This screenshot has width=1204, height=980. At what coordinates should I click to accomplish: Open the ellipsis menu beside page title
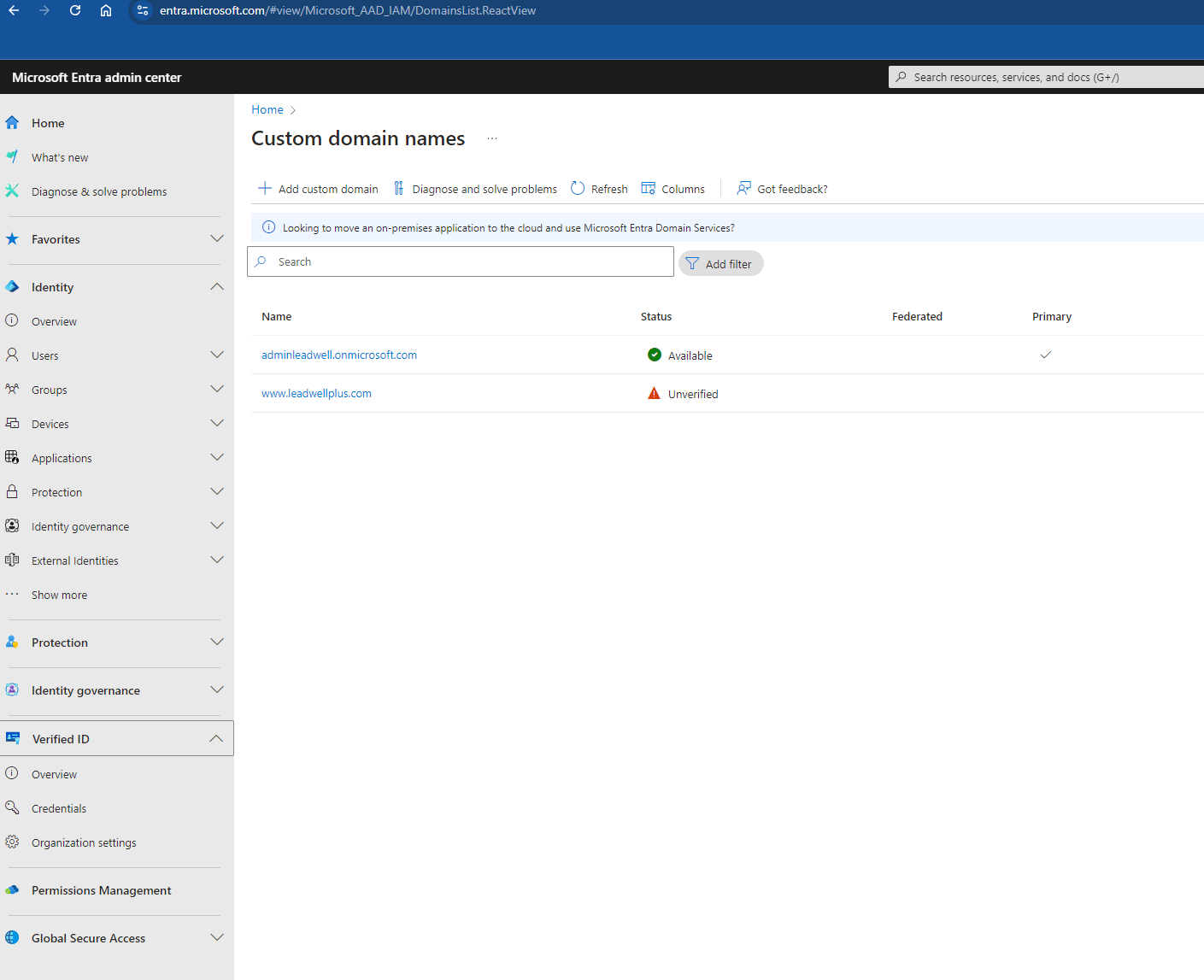[x=492, y=138]
